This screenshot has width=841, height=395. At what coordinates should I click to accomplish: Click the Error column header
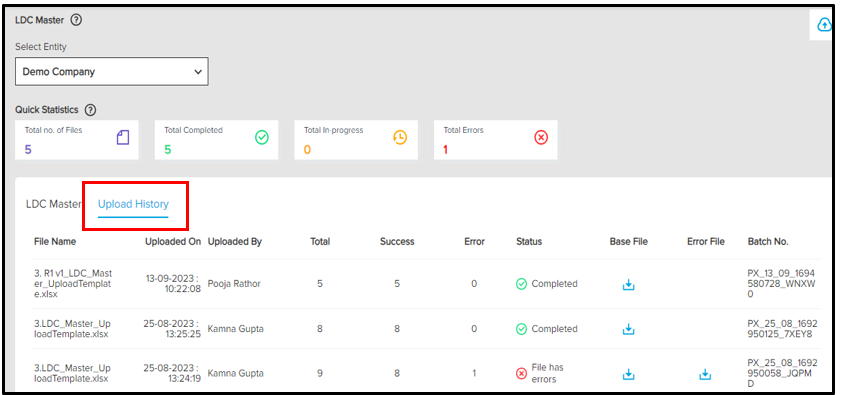[x=474, y=242]
